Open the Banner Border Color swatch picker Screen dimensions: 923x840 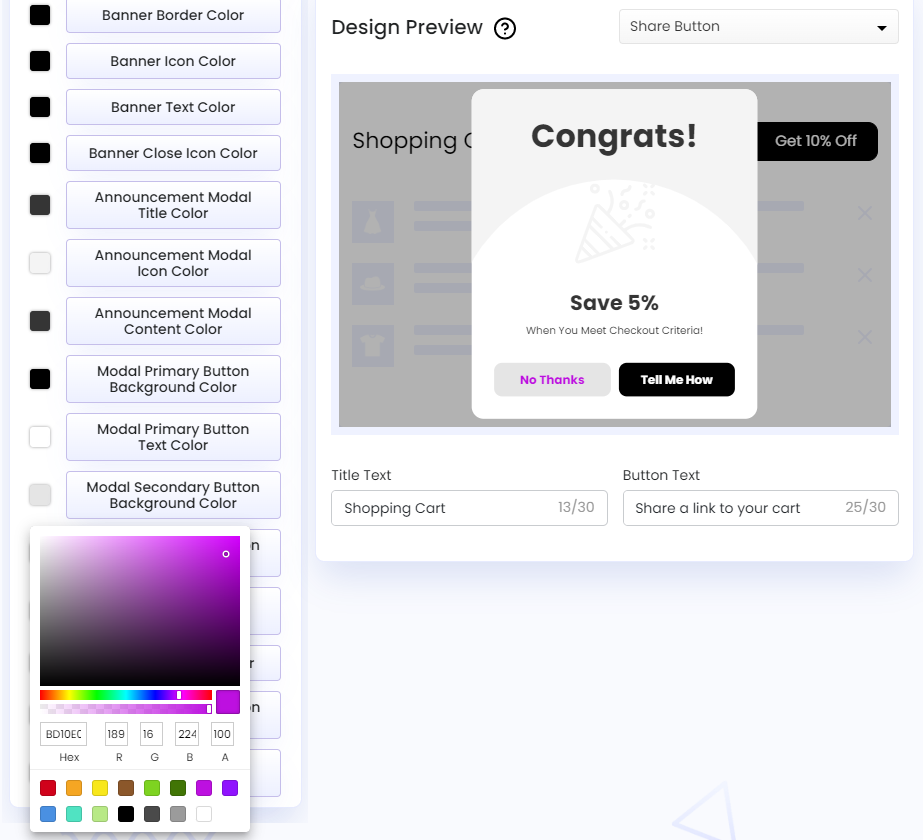pos(39,15)
